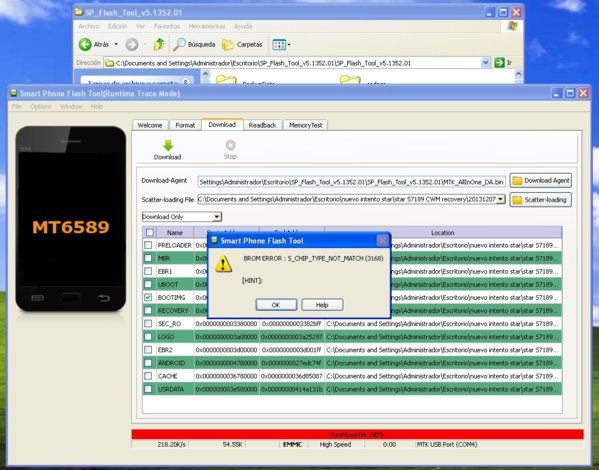
Task: Check the UBOOT partition checkbox
Action: pos(148,284)
